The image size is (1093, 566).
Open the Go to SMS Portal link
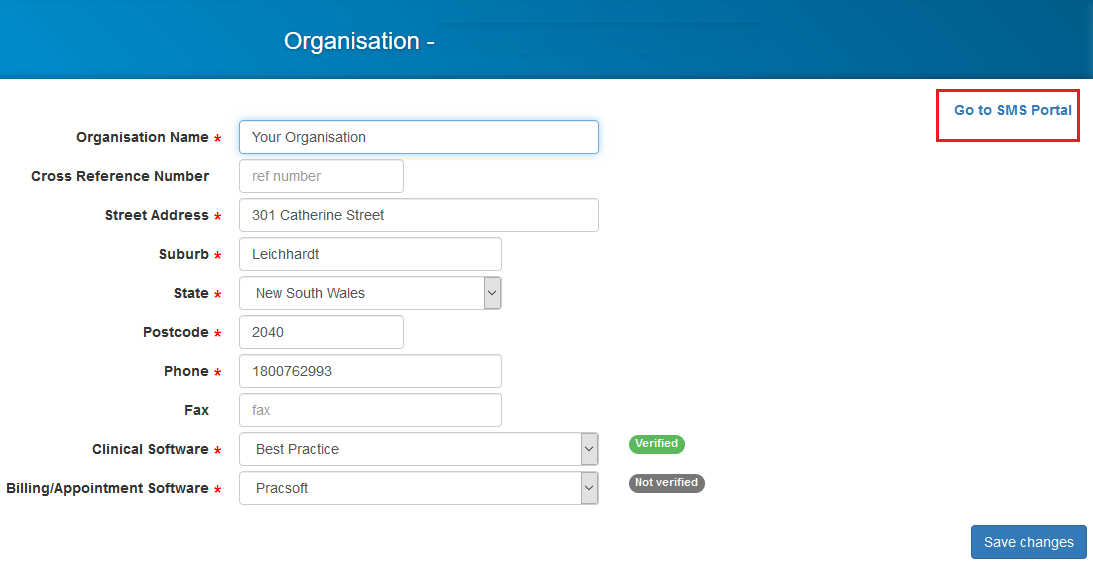1012,110
